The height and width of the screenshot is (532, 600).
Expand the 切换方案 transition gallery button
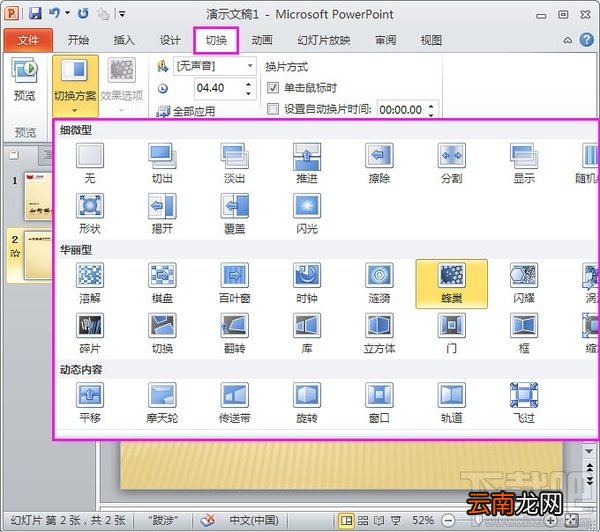click(x=75, y=86)
